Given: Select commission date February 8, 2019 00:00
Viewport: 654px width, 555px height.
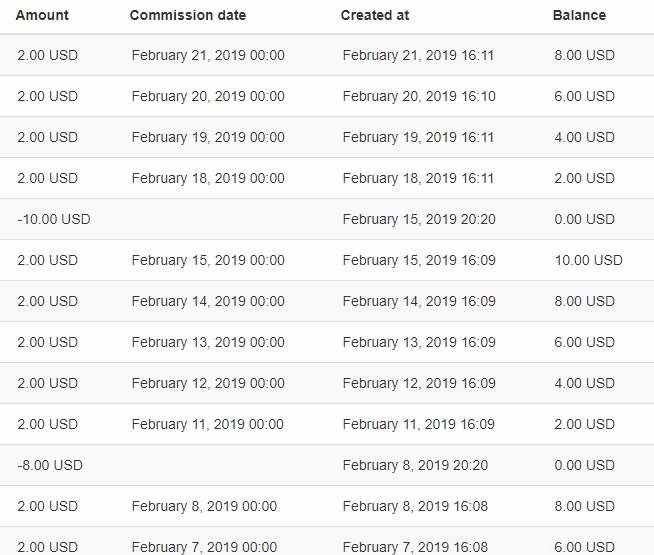Looking at the screenshot, I should tap(204, 506).
